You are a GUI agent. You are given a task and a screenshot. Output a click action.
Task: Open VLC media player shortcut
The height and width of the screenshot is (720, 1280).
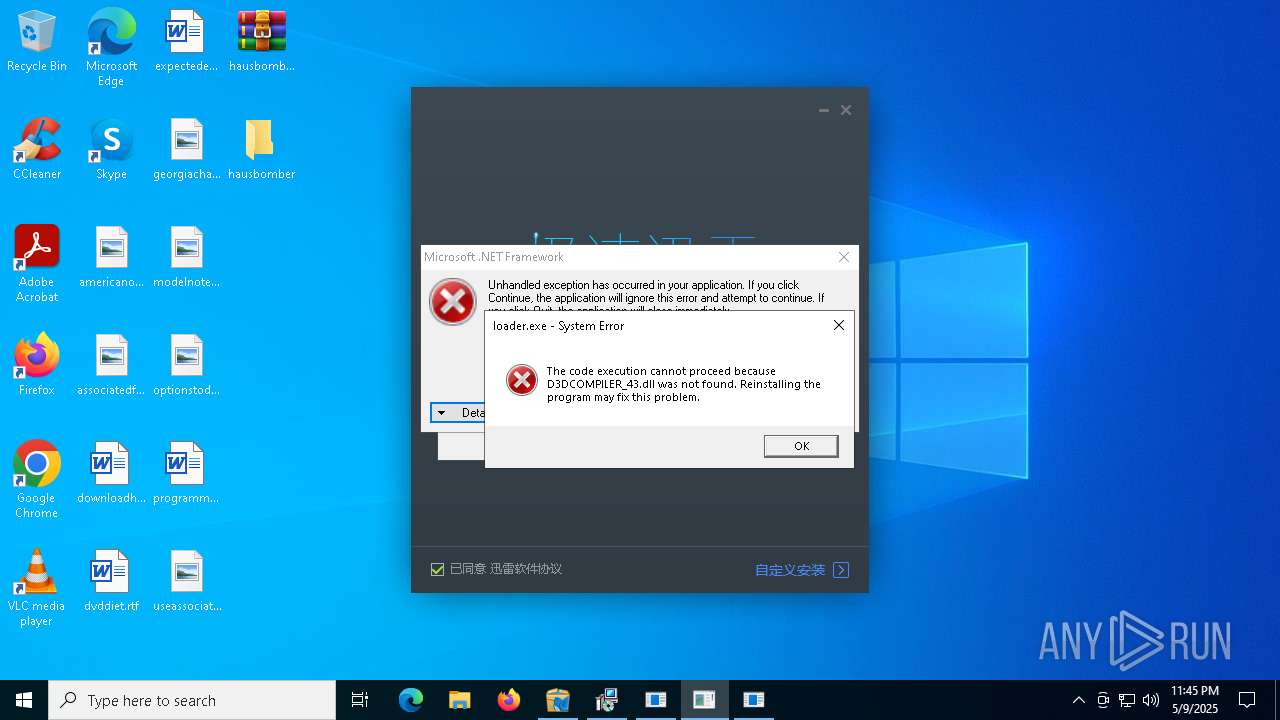click(37, 588)
